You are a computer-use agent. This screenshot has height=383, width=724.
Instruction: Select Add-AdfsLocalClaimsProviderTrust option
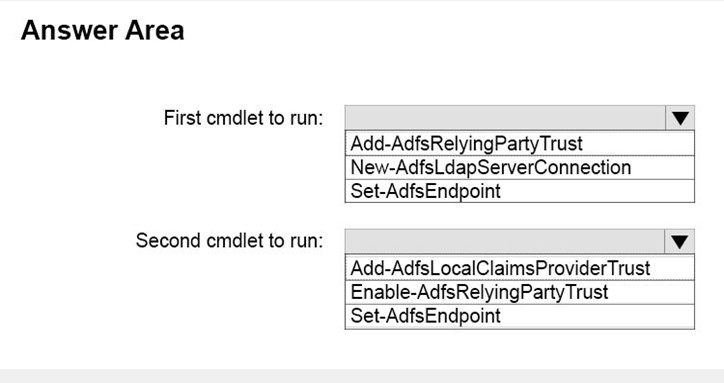click(519, 268)
